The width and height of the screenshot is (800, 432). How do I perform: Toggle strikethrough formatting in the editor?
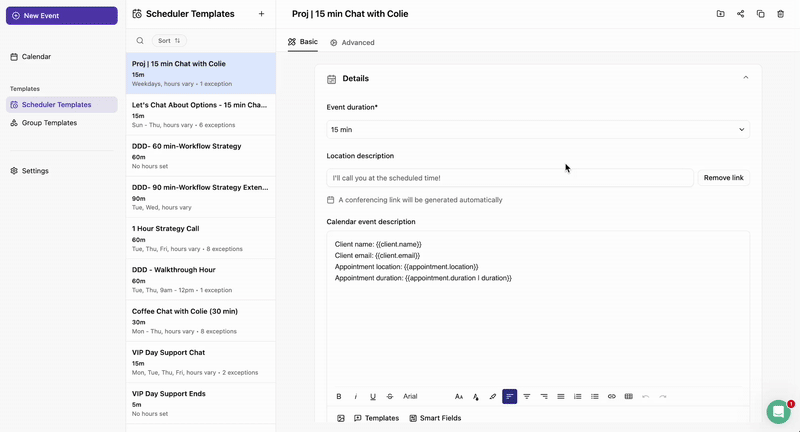click(390, 397)
